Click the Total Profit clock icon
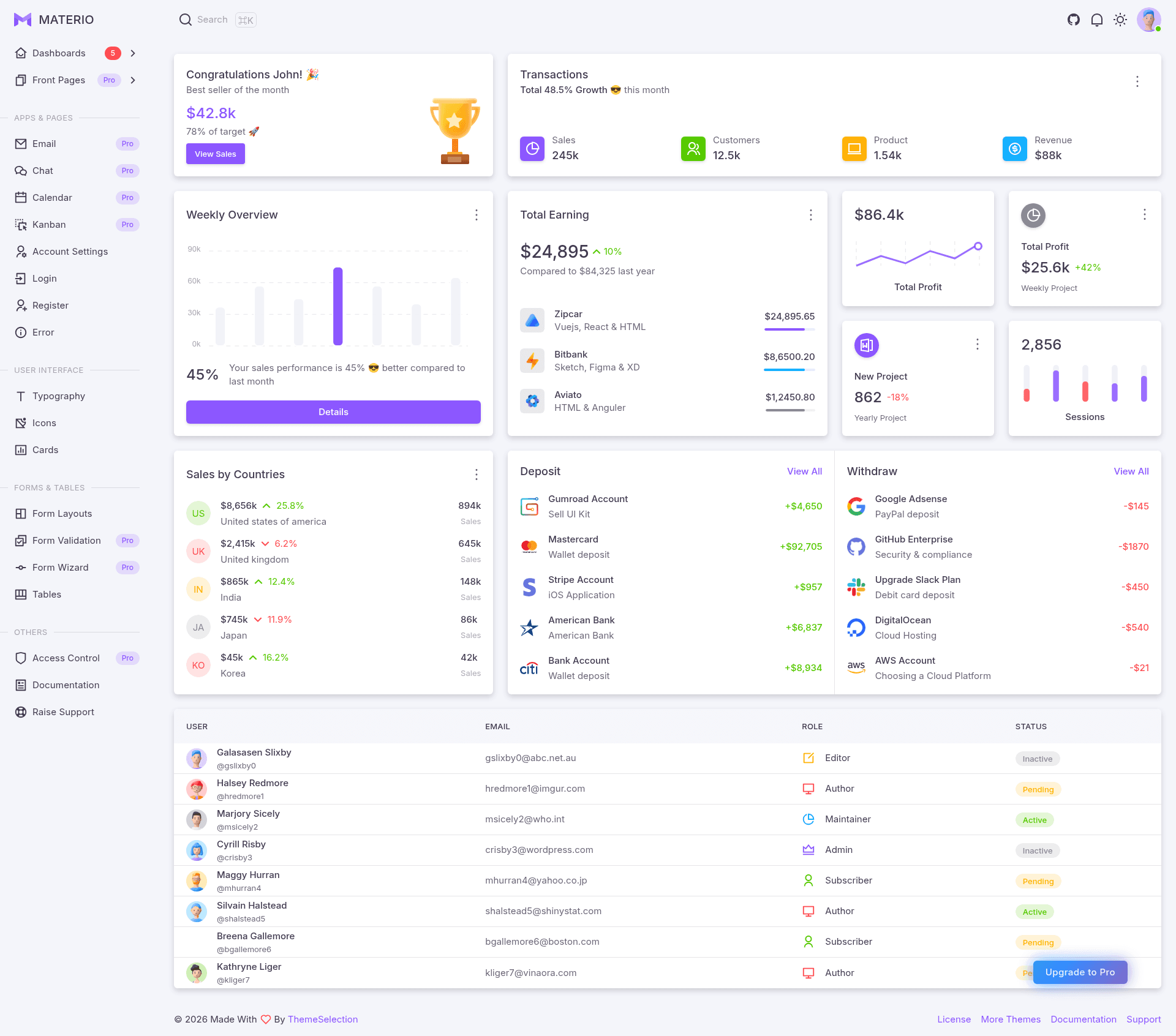Viewport: 1176px width, 1036px height. point(1033,216)
